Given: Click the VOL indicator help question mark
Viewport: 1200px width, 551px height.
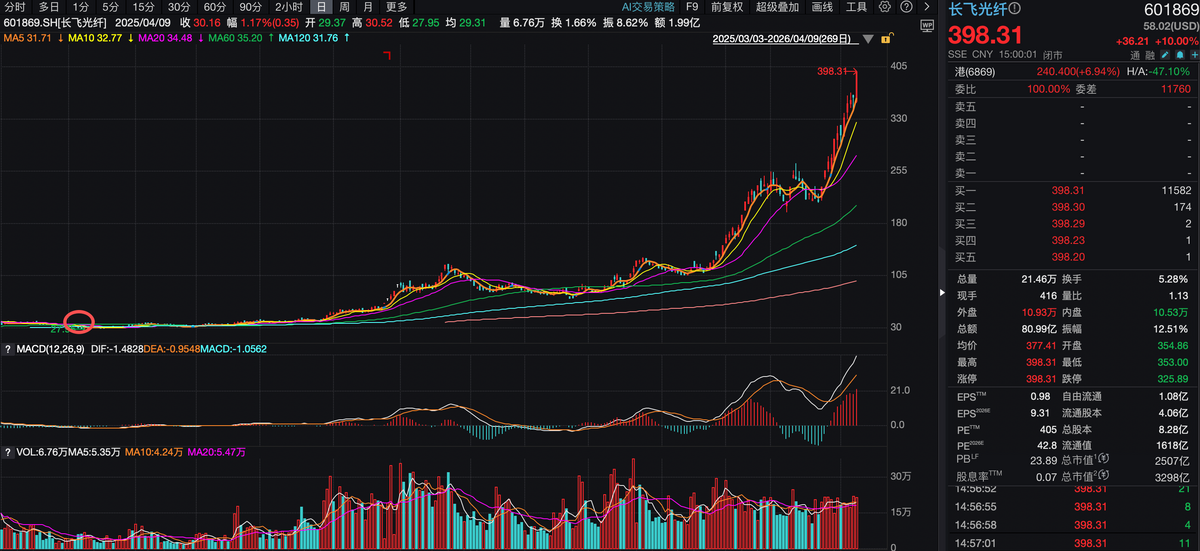Looking at the screenshot, I should point(7,452).
